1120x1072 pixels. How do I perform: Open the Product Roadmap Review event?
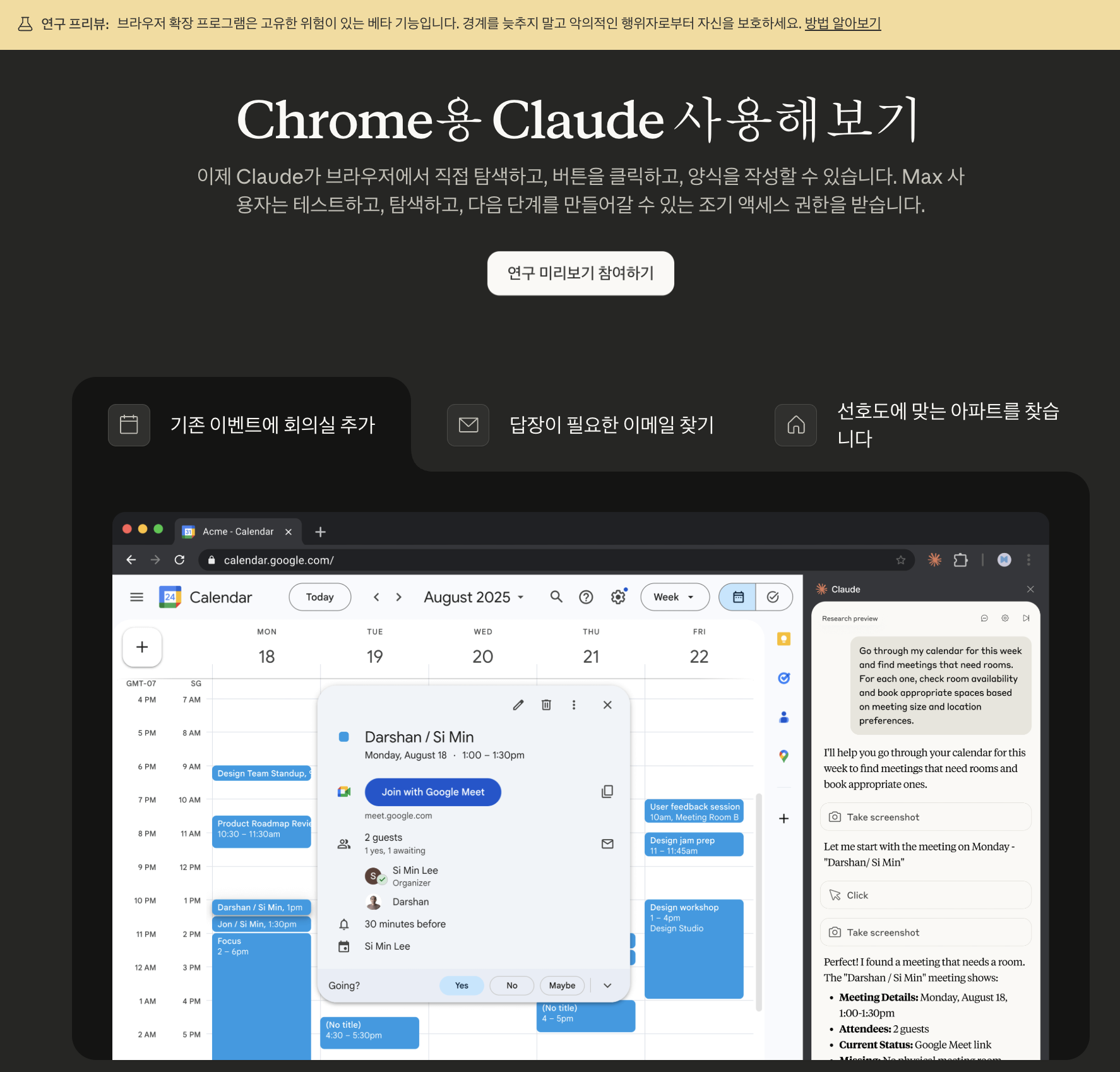(261, 831)
